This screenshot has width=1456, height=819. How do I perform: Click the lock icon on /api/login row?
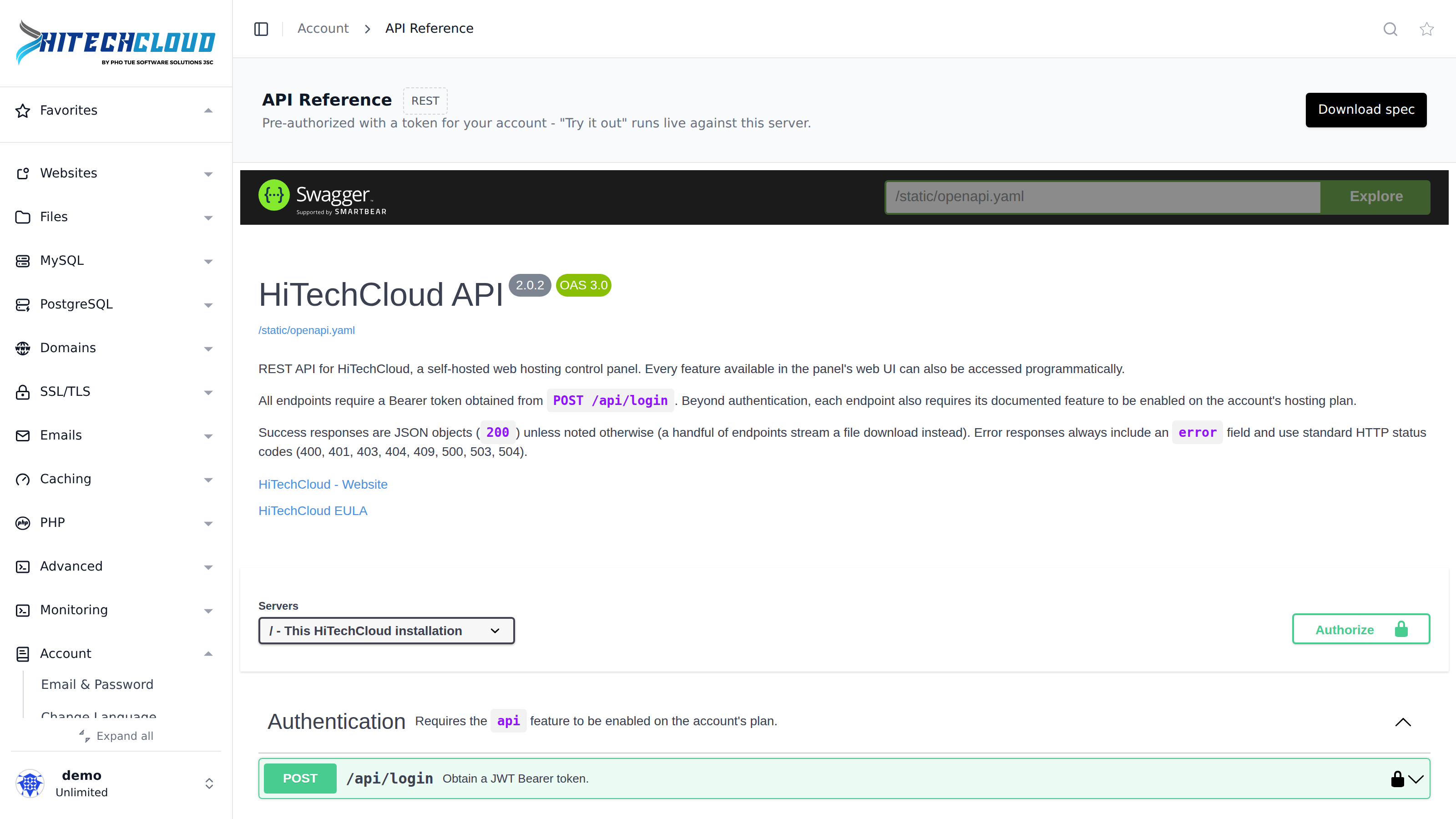click(1397, 779)
